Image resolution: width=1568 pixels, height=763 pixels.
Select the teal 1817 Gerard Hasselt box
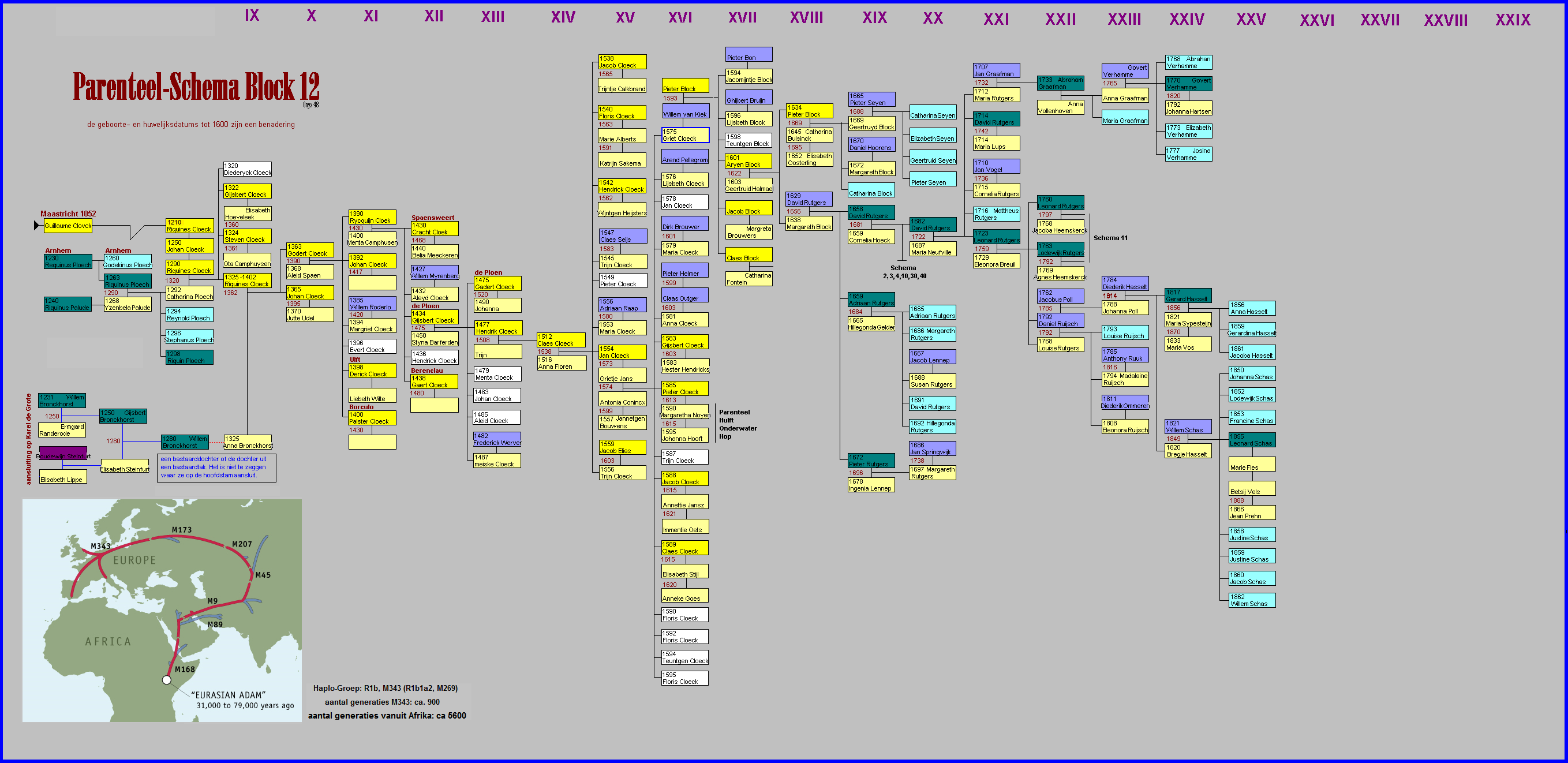(1188, 296)
